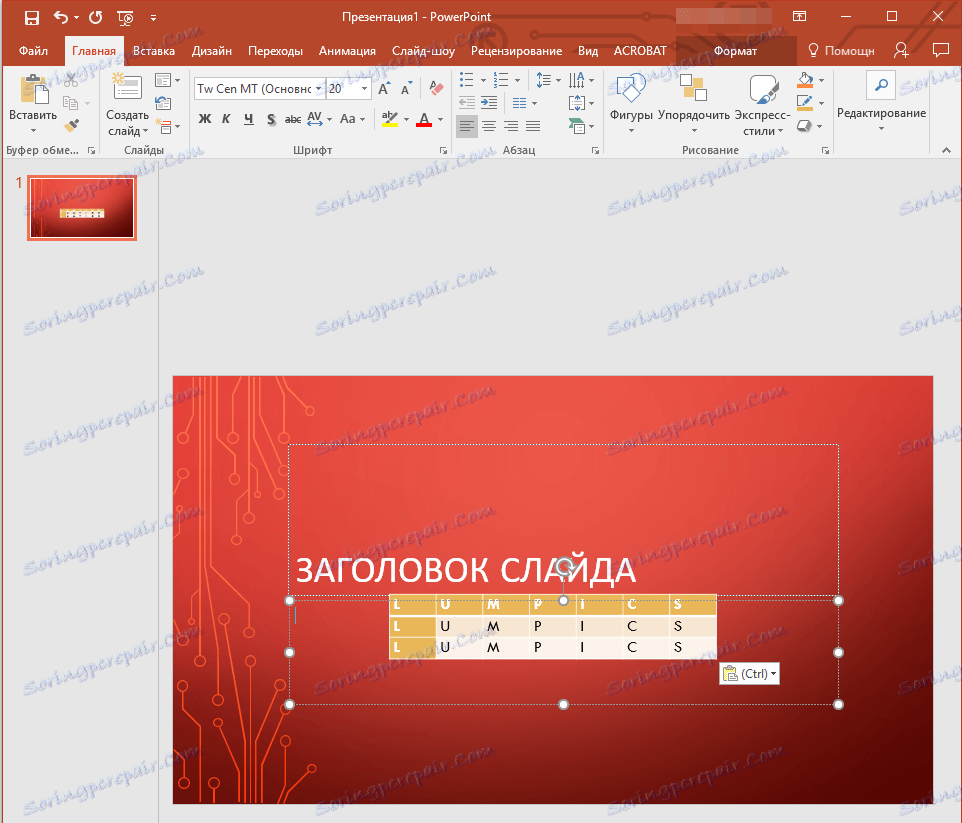Switch to the Вставка tab
The image size is (962, 823).
(x=154, y=51)
